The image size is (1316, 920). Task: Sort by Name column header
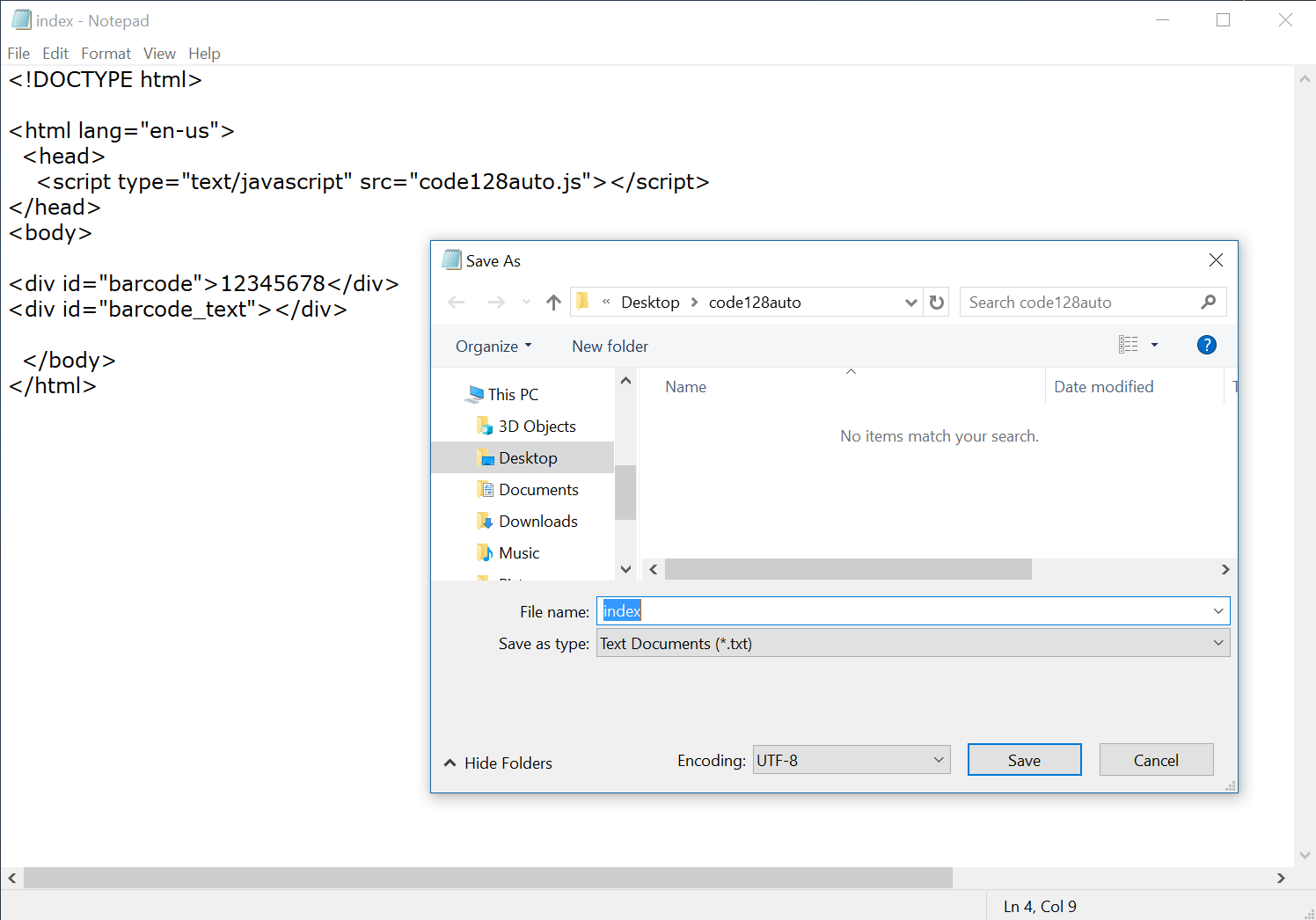click(685, 386)
